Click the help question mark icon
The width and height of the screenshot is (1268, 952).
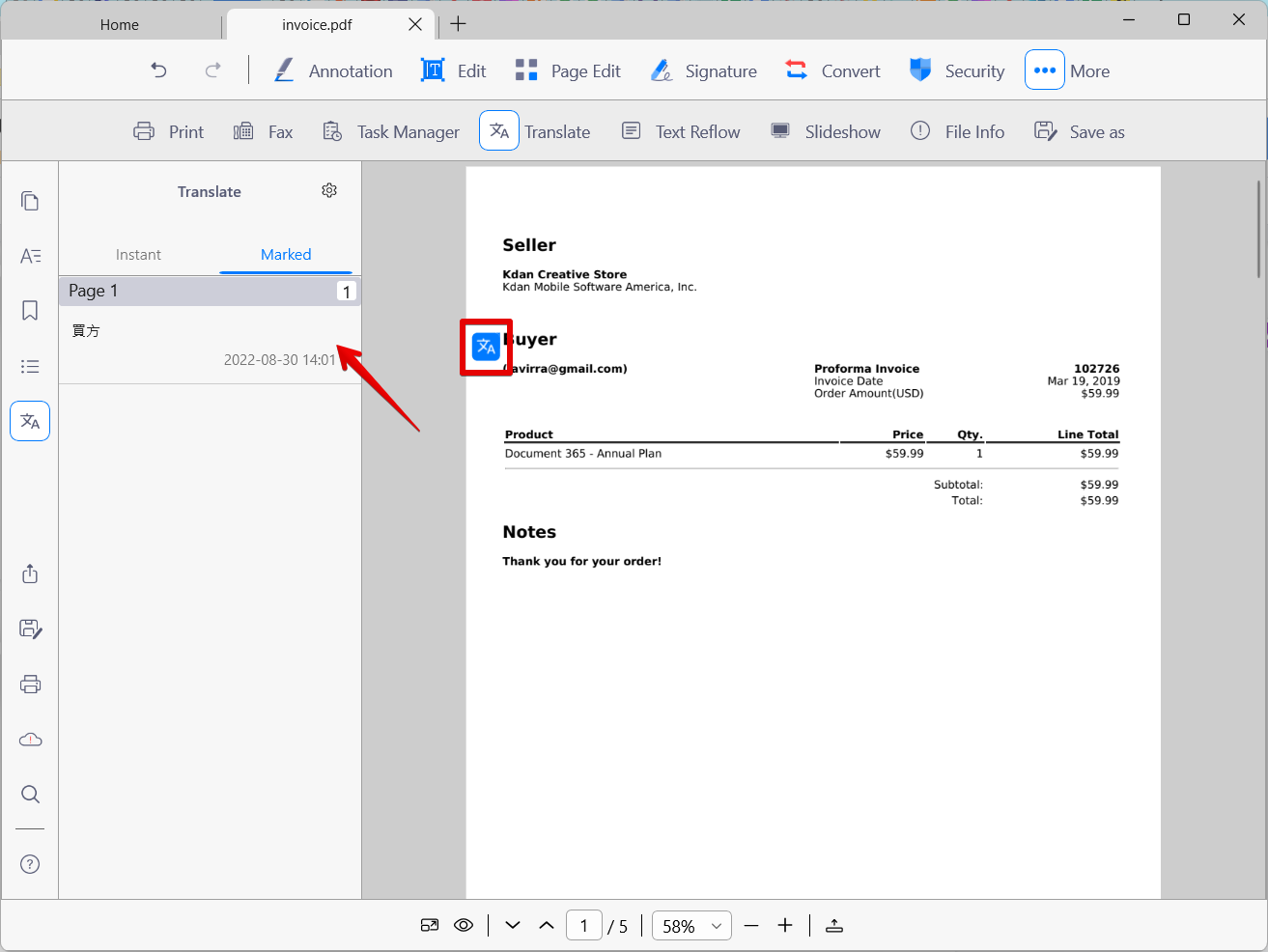pos(30,864)
